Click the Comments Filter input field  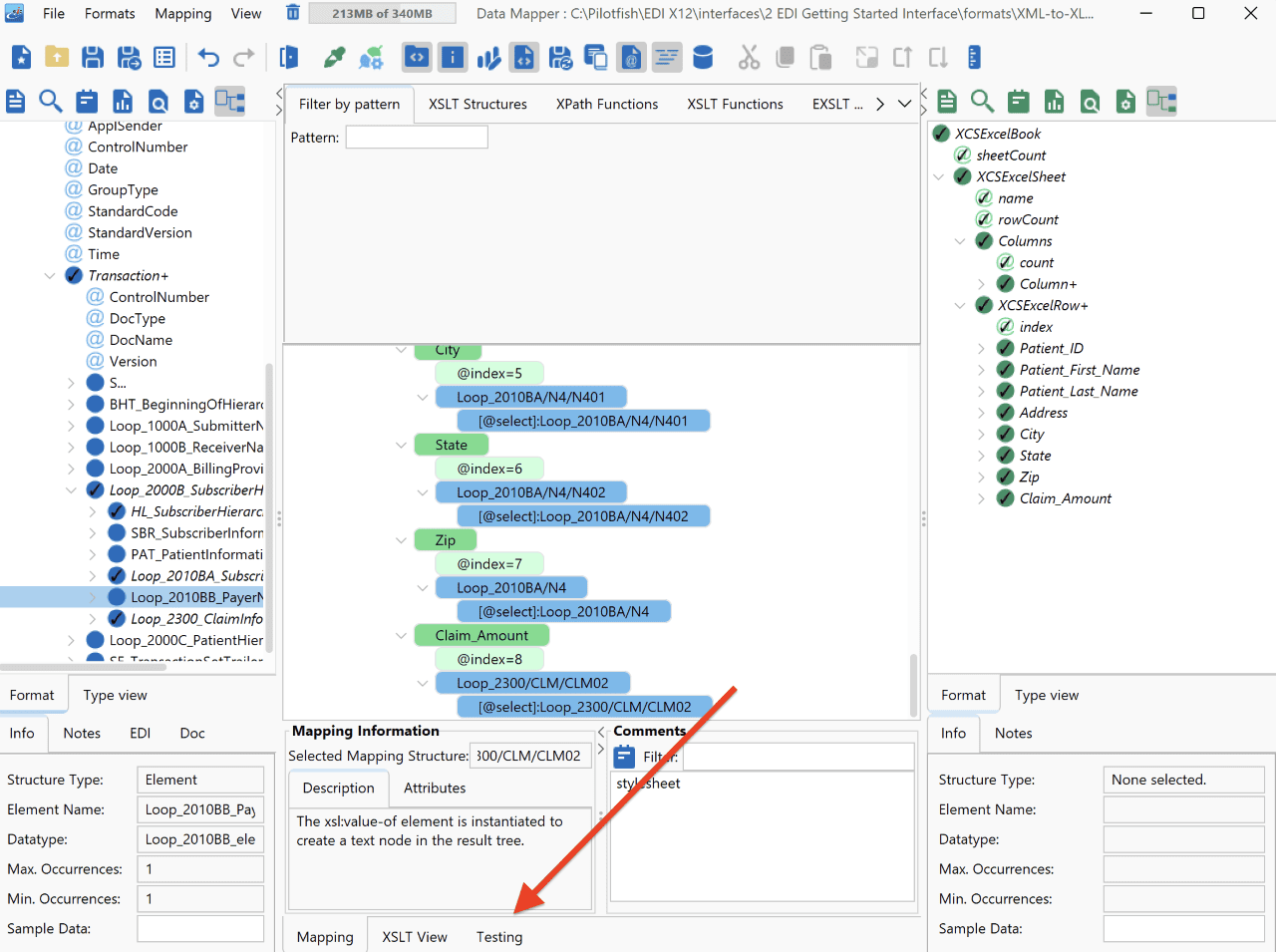click(798, 757)
